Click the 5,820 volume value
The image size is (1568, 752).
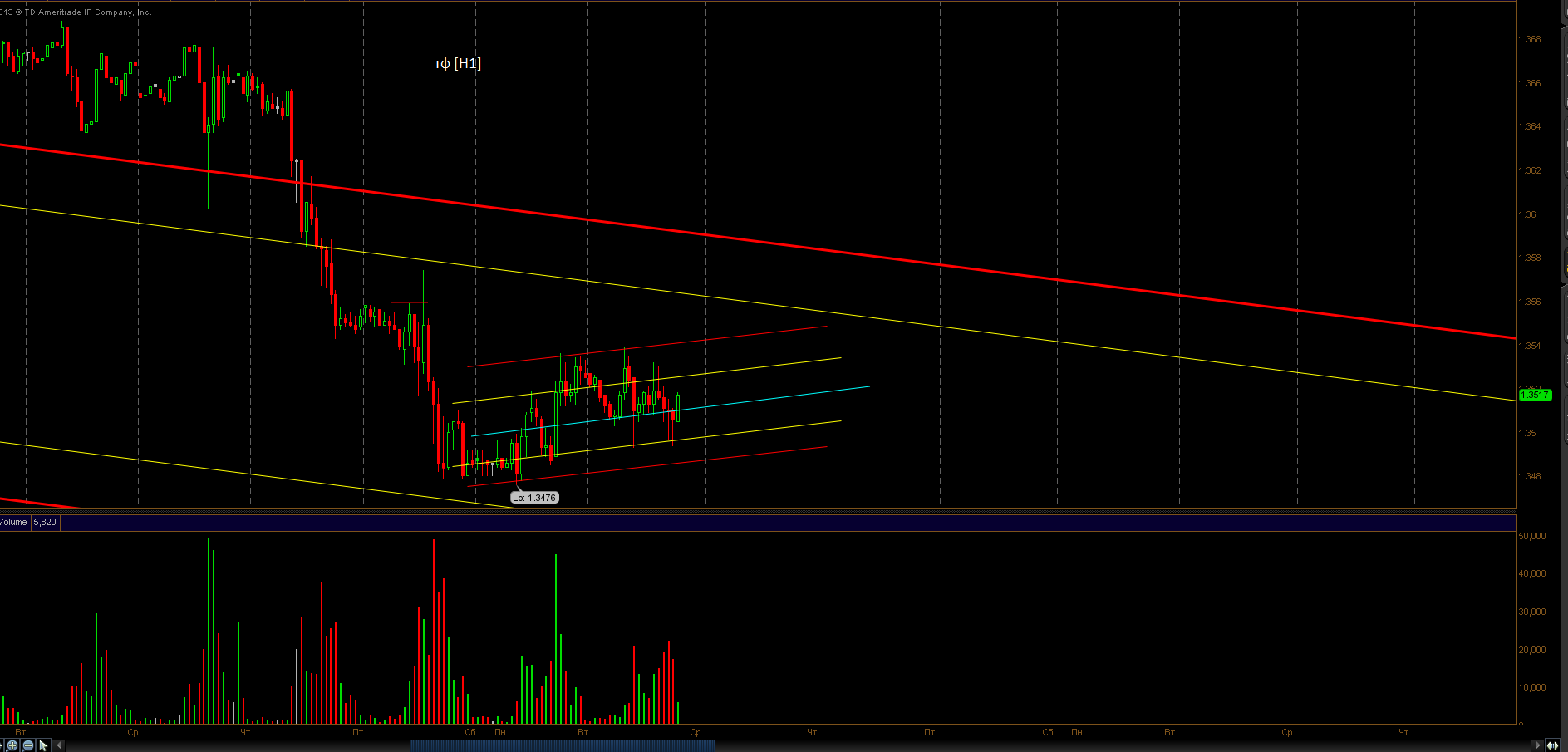click(x=45, y=522)
